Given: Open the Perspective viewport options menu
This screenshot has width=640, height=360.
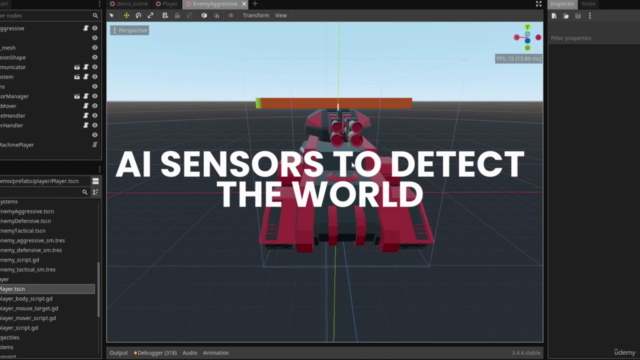Looking at the screenshot, I should pyautogui.click(x=130, y=30).
